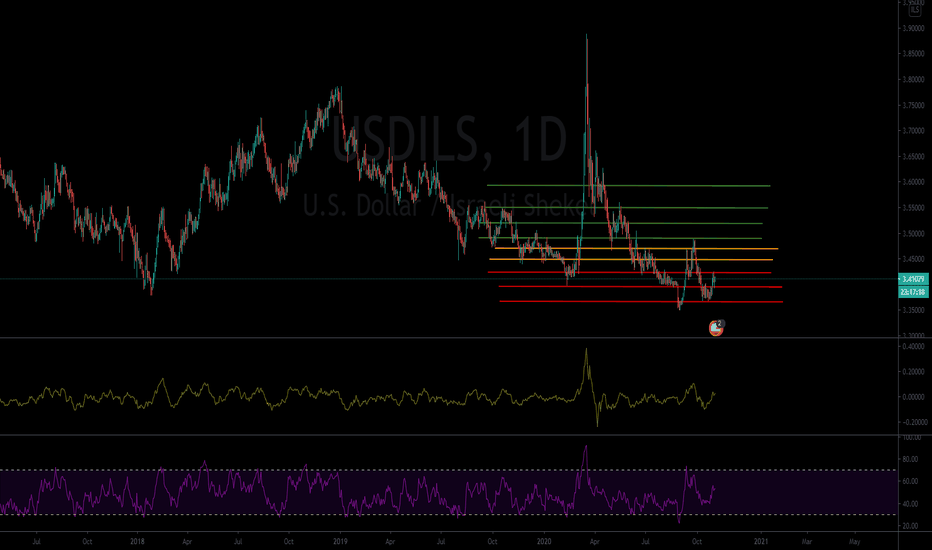The image size is (932, 550).
Task: Click the current price label 3.41079
Action: pos(913,279)
